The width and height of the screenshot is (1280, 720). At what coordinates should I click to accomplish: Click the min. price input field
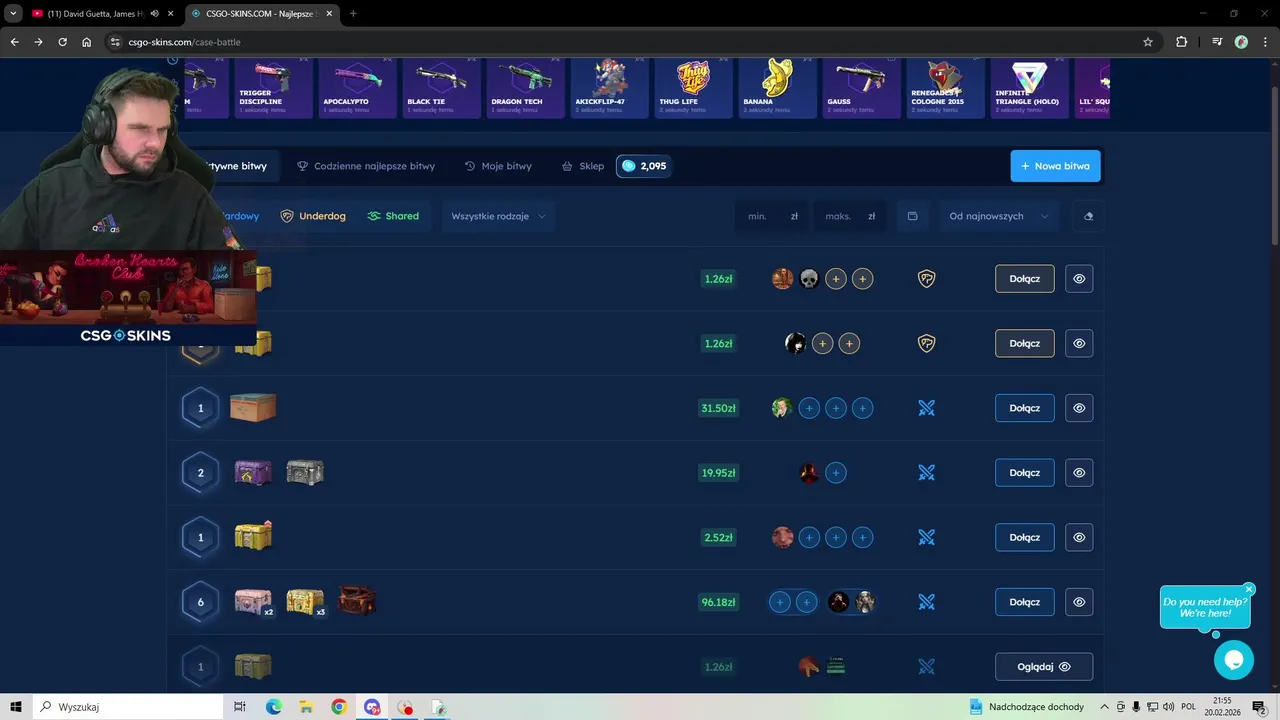point(772,216)
